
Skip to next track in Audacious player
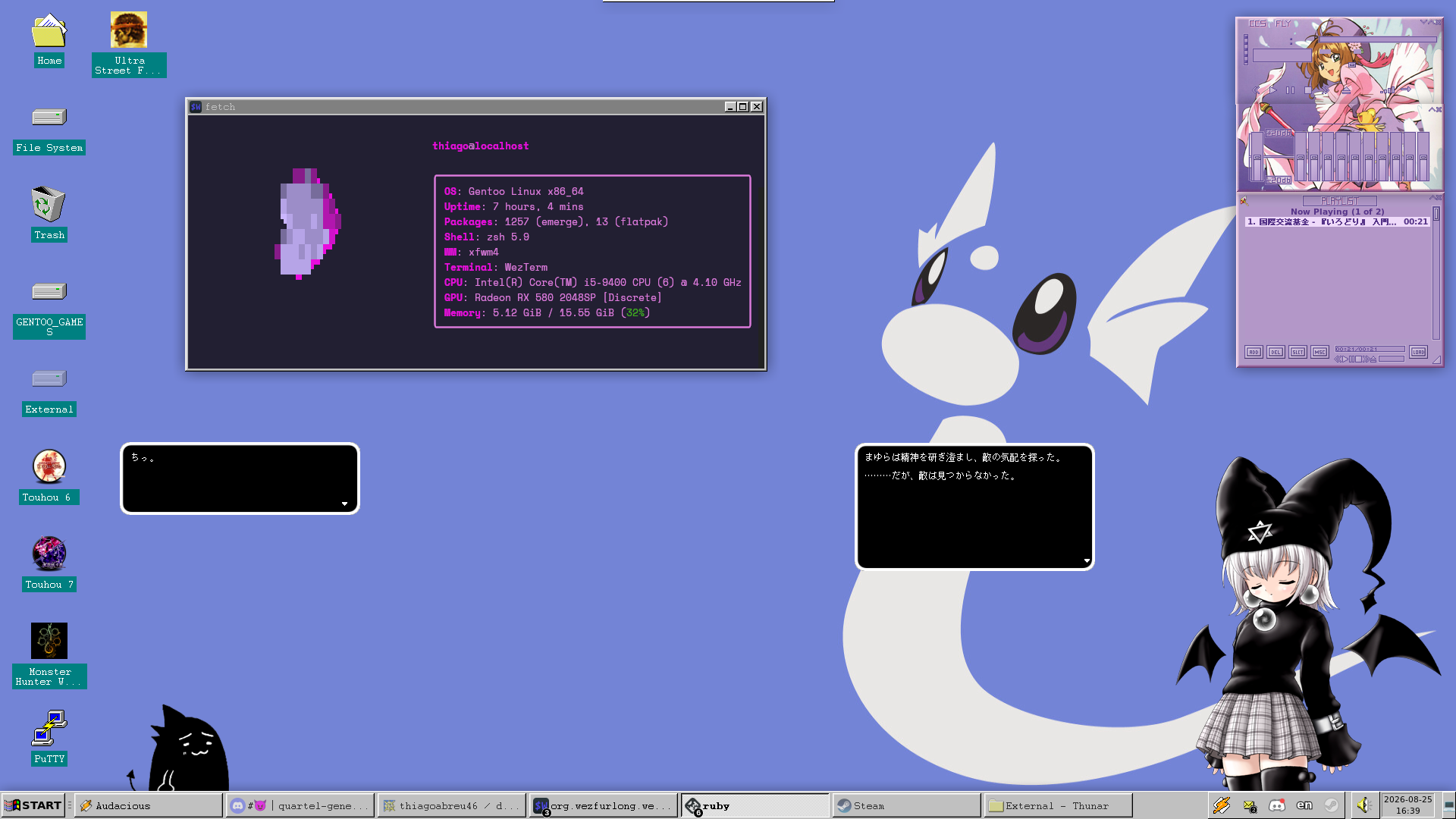click(x=1325, y=90)
